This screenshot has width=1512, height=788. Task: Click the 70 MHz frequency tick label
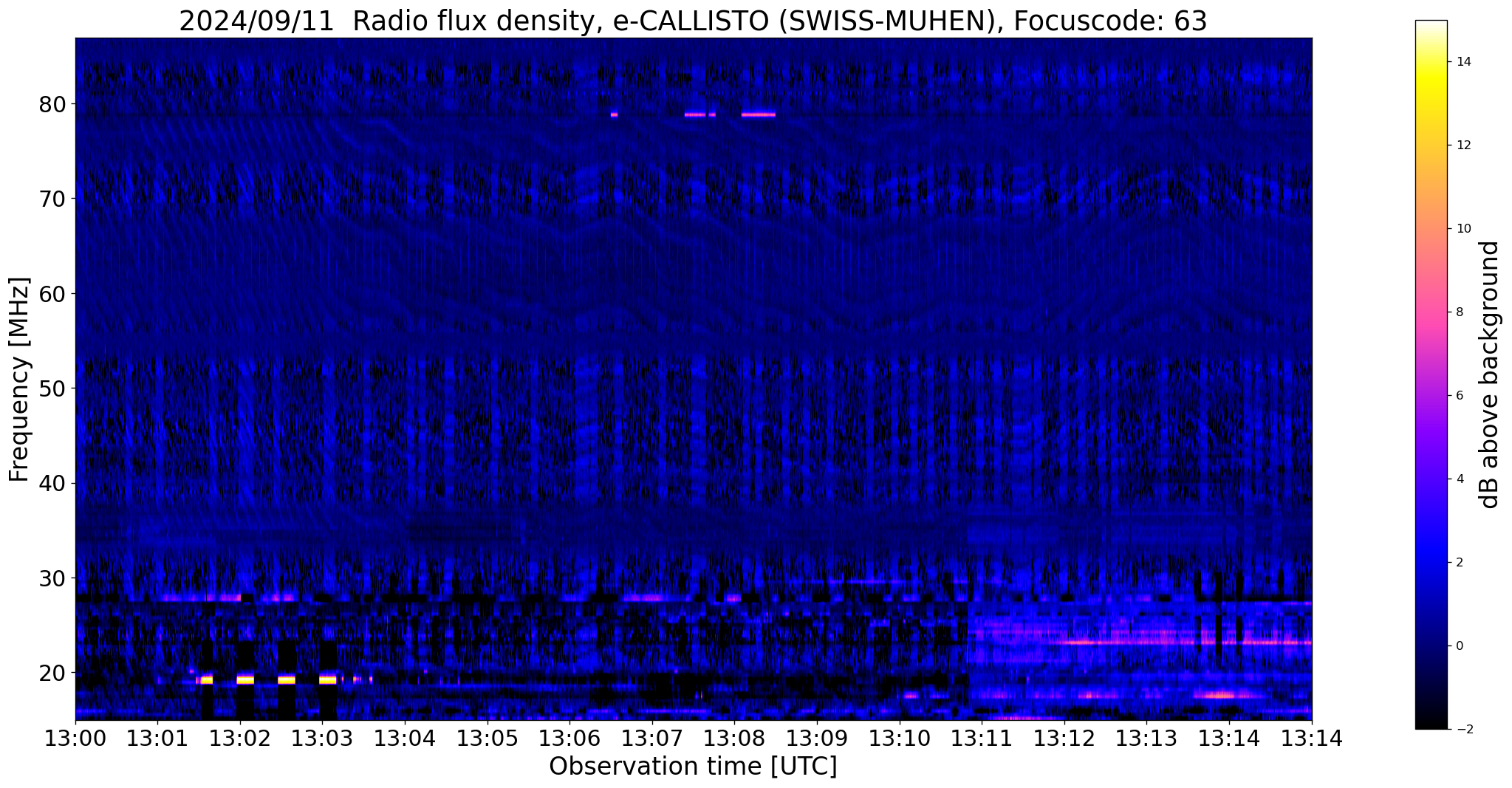point(52,199)
